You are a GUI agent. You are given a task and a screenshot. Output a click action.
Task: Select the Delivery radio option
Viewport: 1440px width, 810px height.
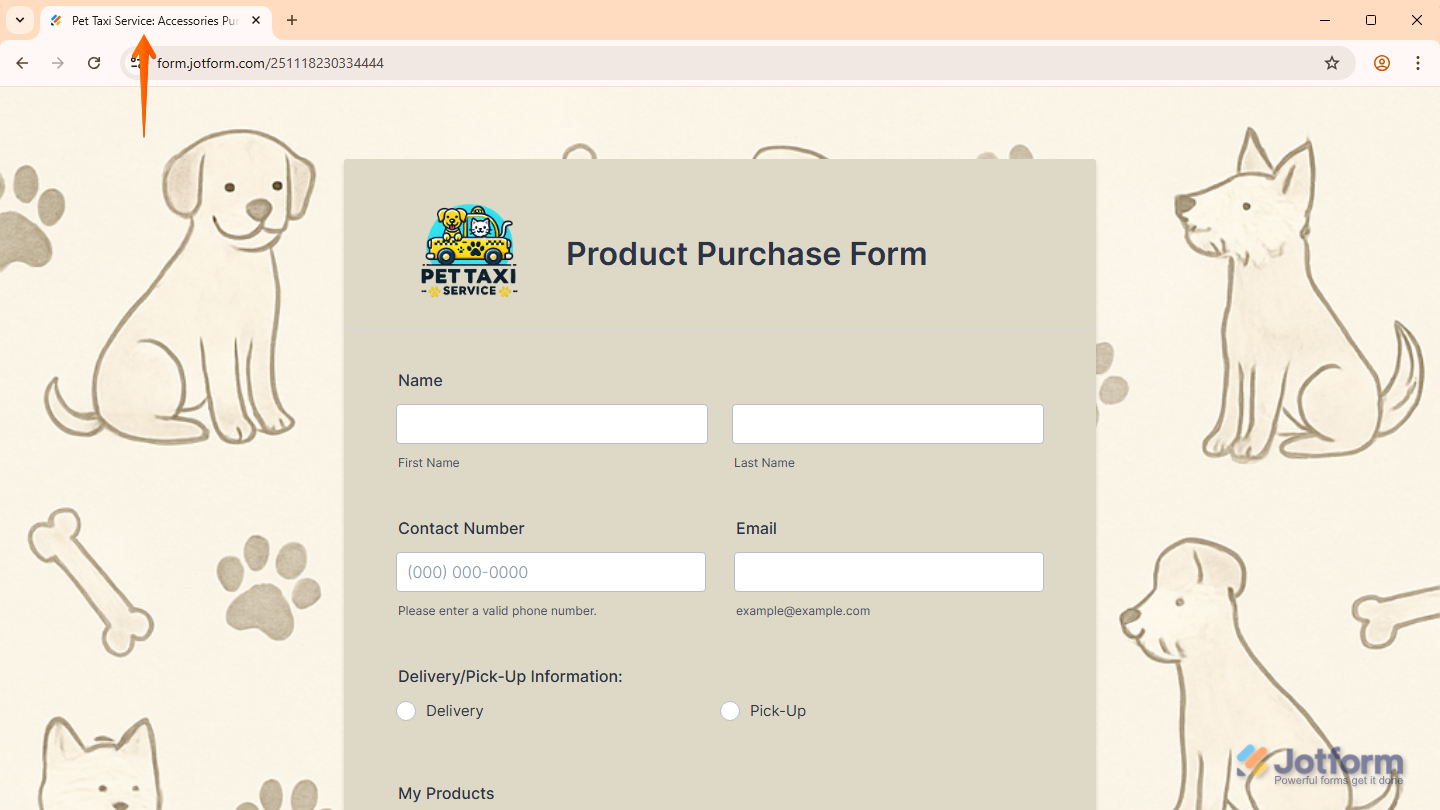(406, 711)
